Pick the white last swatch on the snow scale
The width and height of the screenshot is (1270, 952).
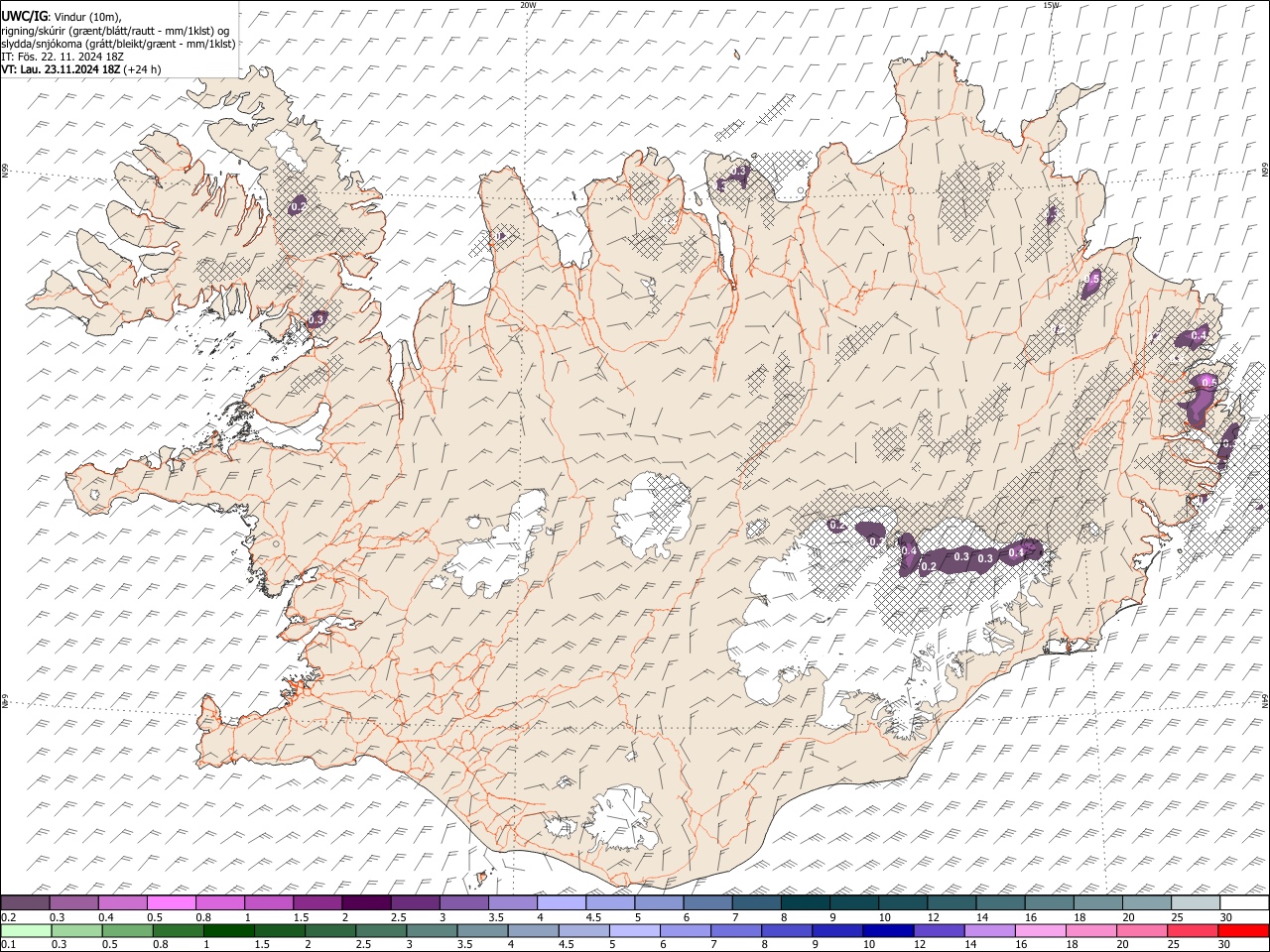coord(1244,903)
